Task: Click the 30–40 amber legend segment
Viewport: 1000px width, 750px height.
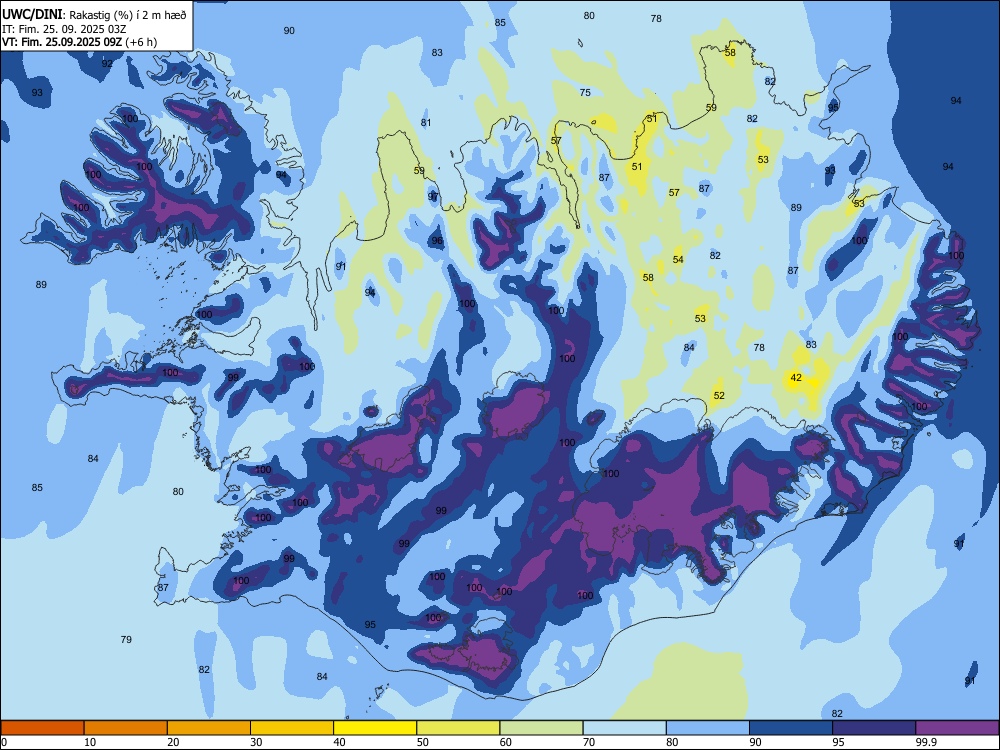Action: click(292, 728)
